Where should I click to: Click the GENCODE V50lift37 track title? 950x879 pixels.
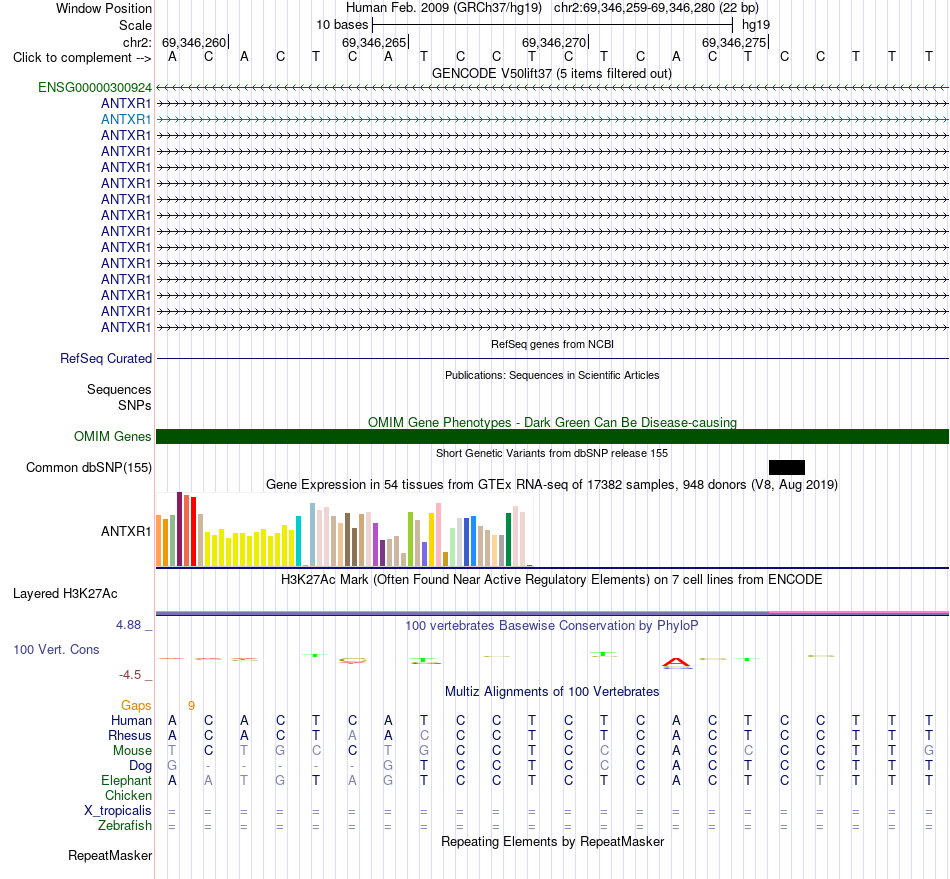tap(552, 73)
